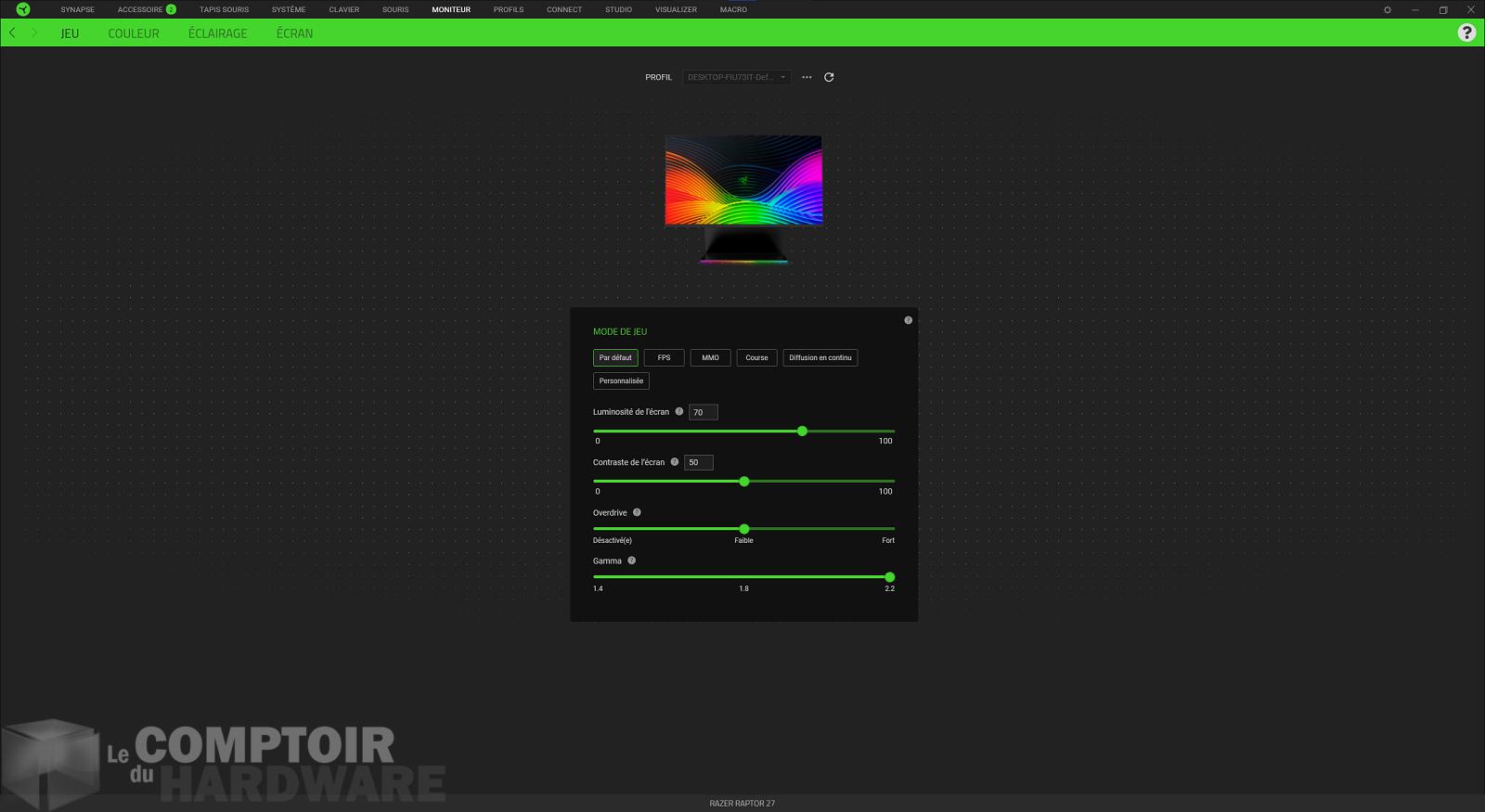Click the Accessoire notification badge
Image resolution: width=1485 pixels, height=812 pixels.
[171, 9]
